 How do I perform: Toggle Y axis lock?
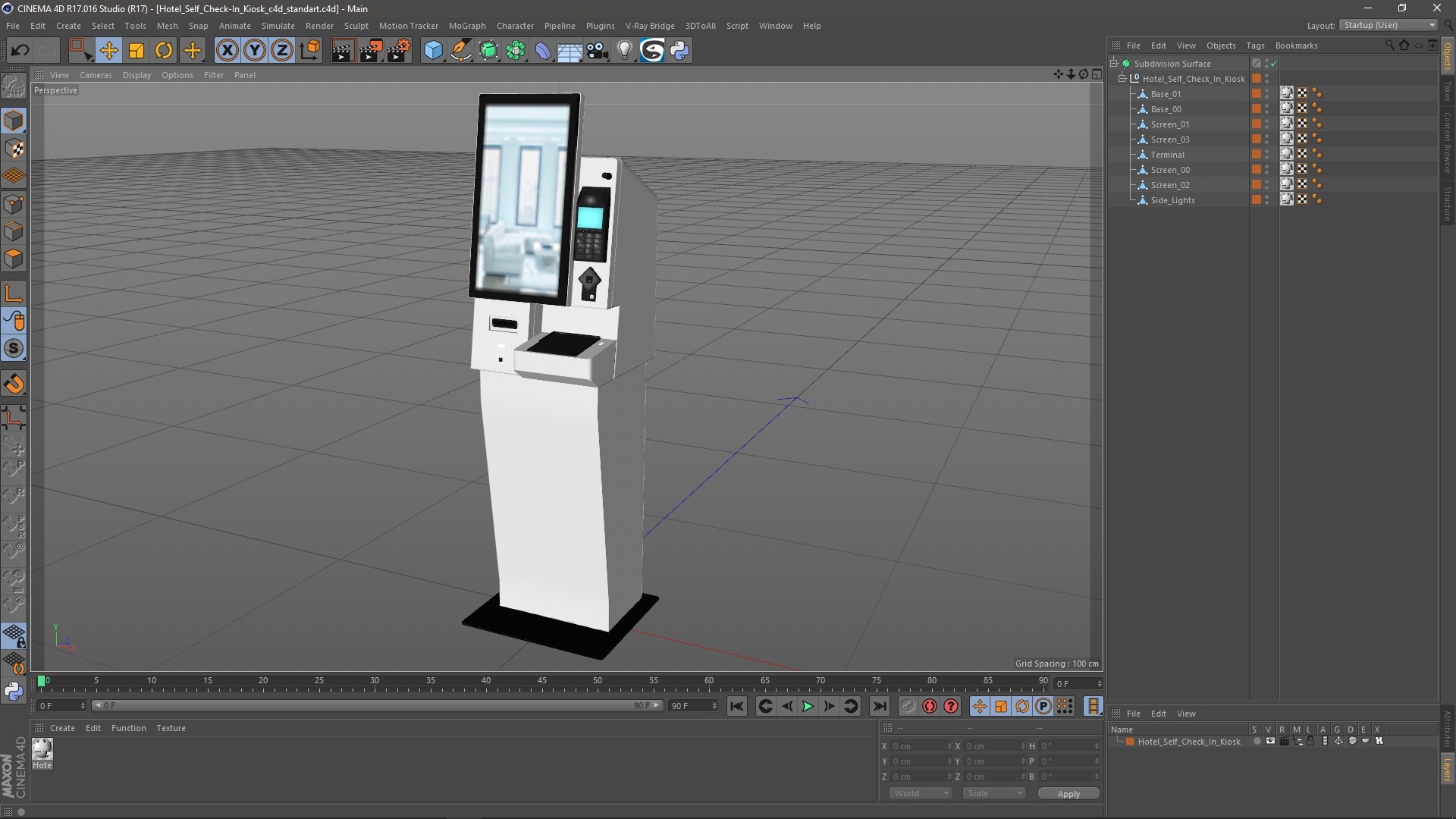(255, 51)
